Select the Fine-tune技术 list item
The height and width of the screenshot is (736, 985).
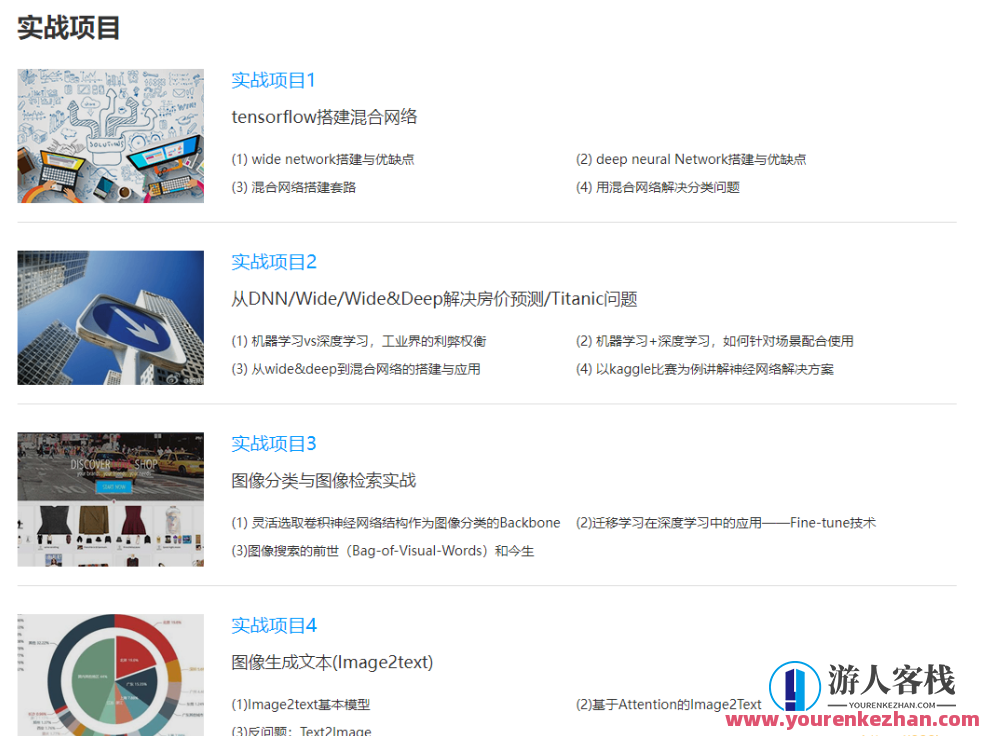coord(723,522)
